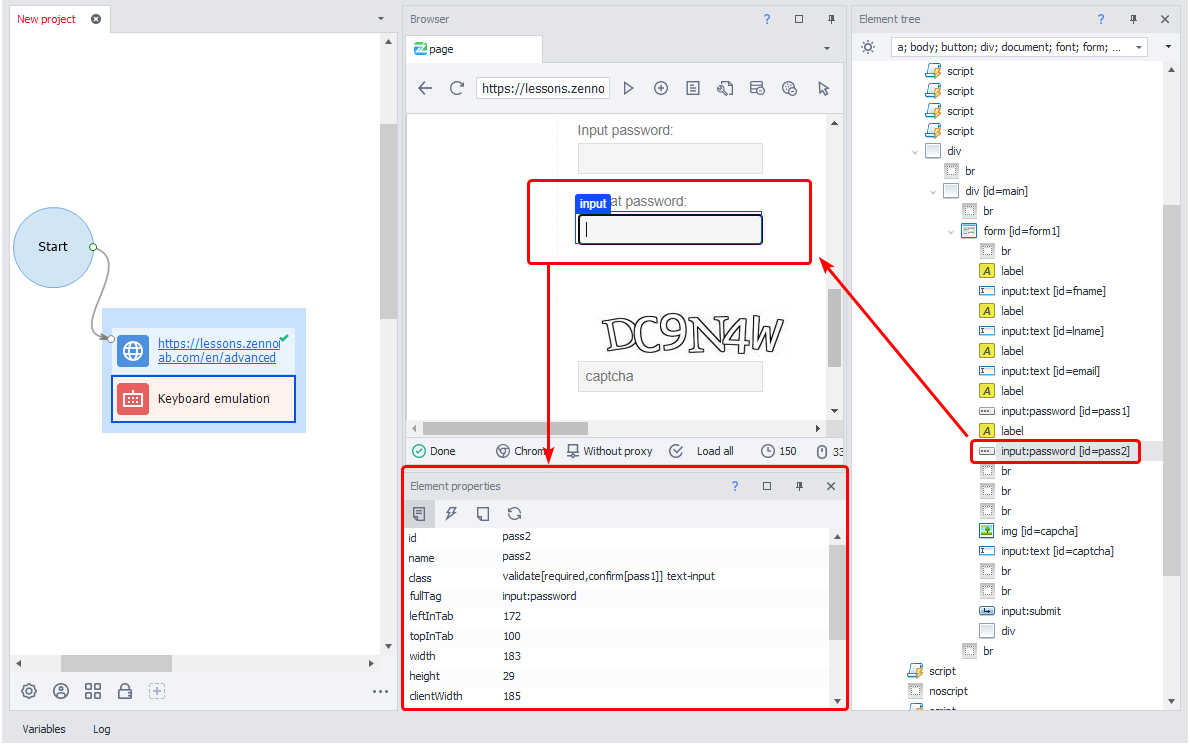Toggle the pin on Element properties panel
Viewport: 1190px width, 744px height.
(x=799, y=486)
